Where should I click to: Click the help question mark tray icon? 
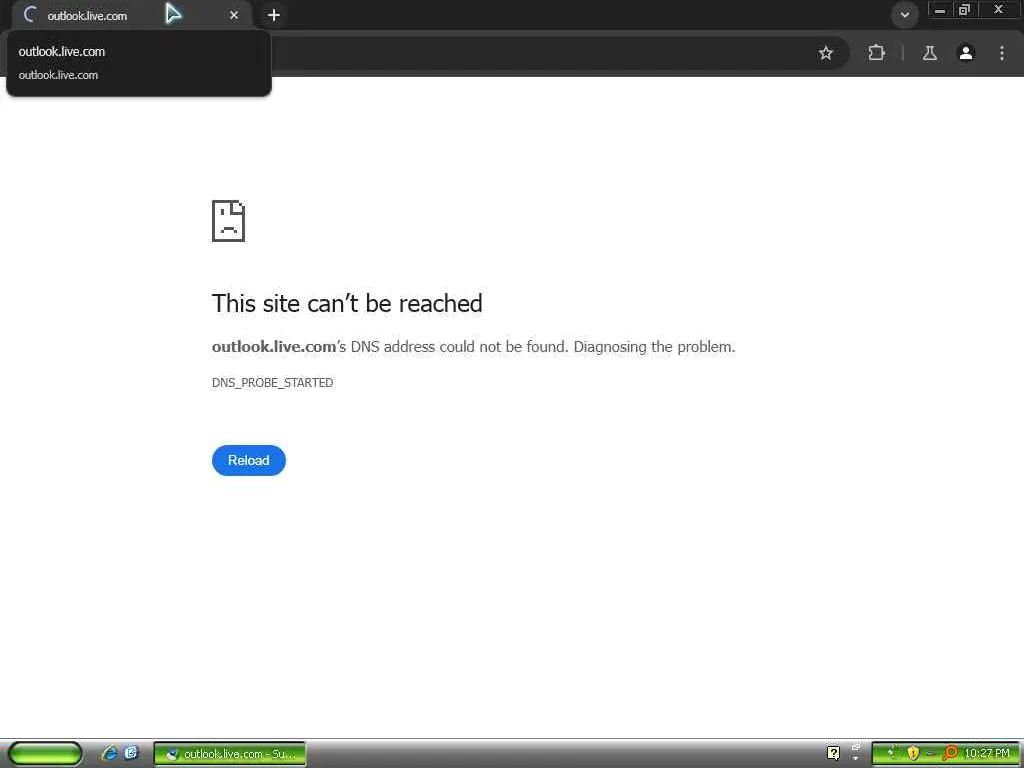click(x=833, y=754)
